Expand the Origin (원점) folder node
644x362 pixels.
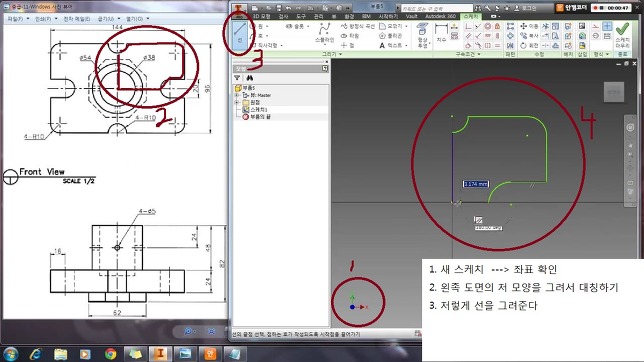click(x=237, y=102)
